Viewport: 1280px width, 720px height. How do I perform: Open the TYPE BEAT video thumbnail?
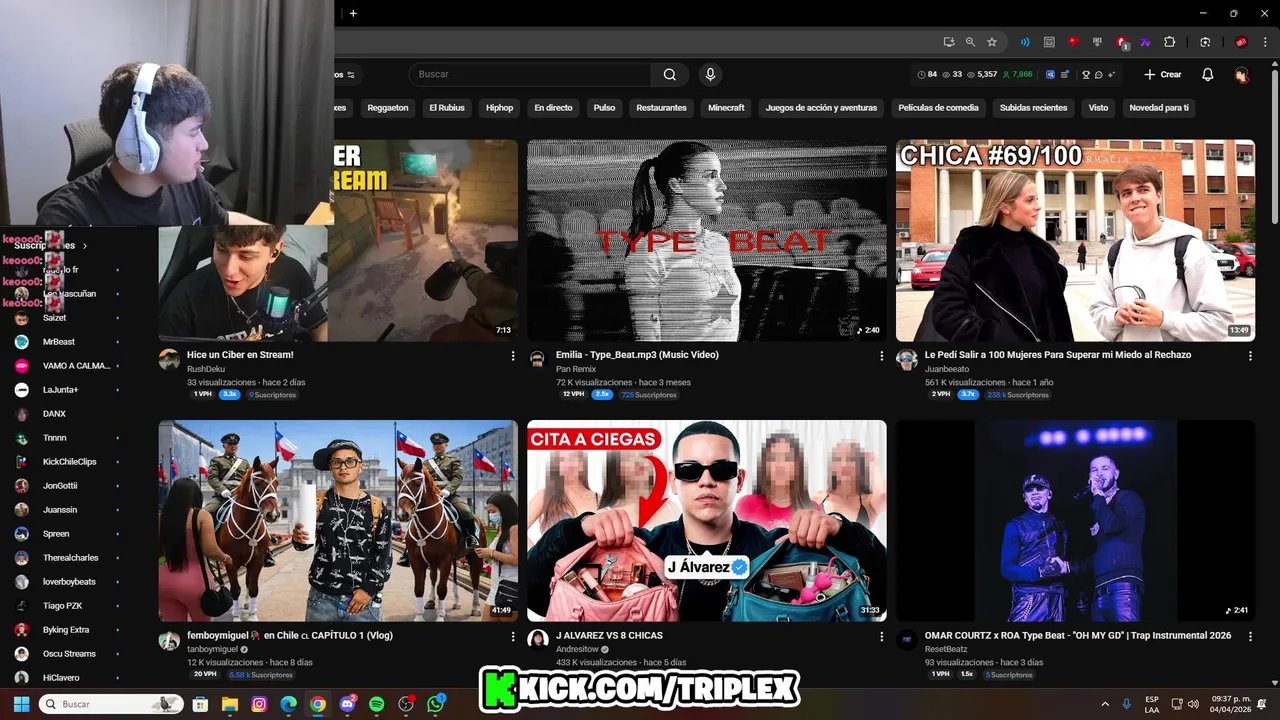(706, 240)
